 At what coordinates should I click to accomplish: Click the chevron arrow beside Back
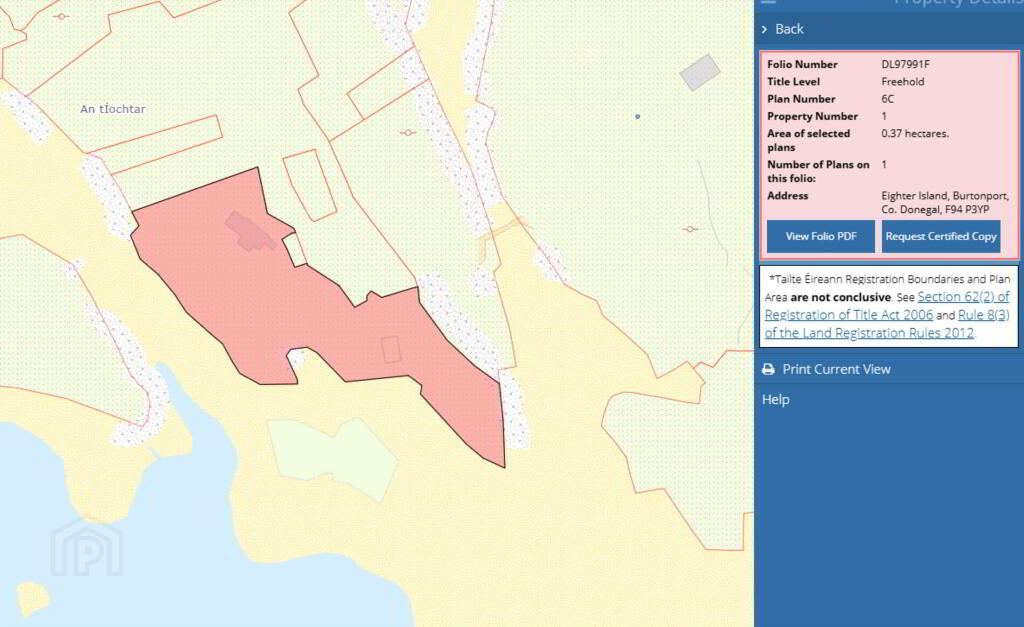coord(765,29)
